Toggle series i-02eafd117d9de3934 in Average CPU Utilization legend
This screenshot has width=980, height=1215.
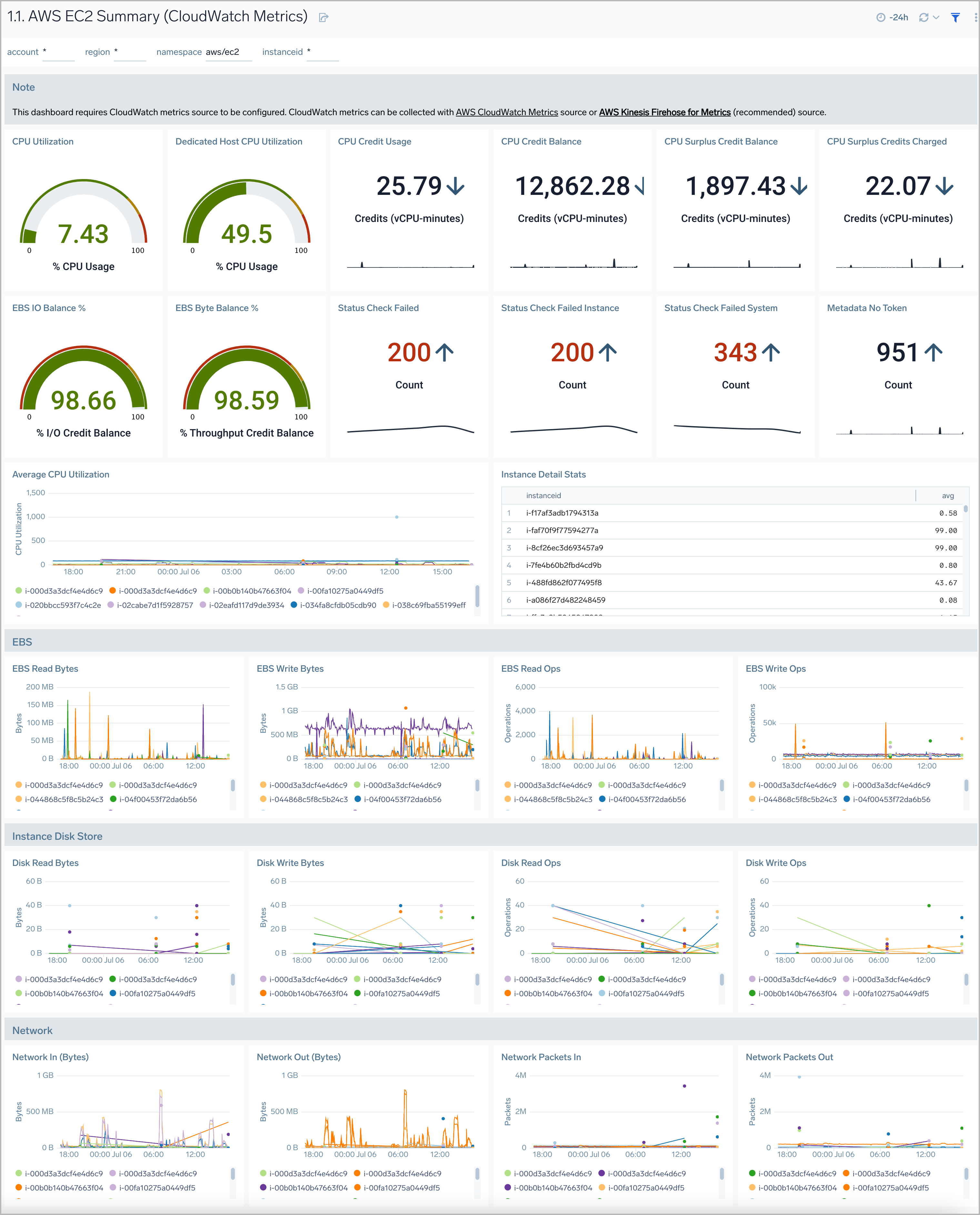(242, 605)
